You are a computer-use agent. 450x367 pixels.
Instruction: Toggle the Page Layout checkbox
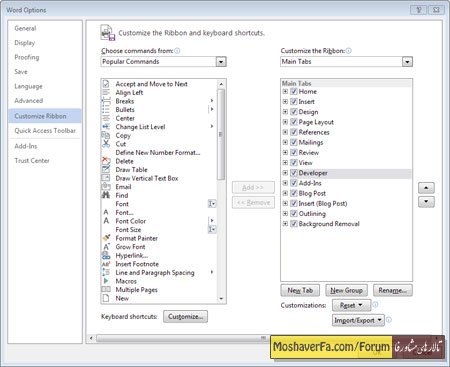tap(294, 122)
